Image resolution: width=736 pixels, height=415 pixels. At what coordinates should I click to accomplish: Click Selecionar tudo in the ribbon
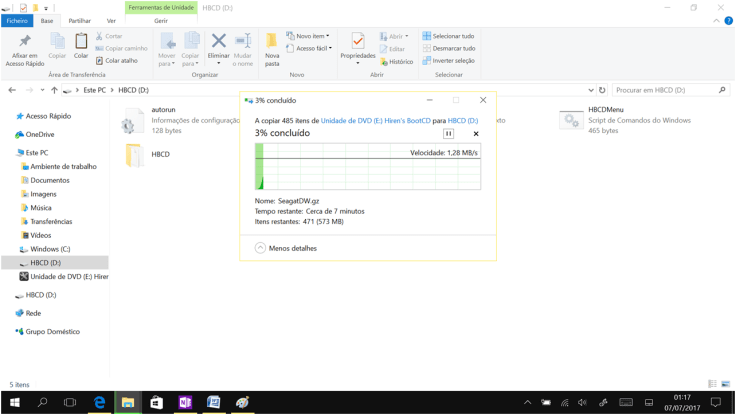[x=448, y=36]
